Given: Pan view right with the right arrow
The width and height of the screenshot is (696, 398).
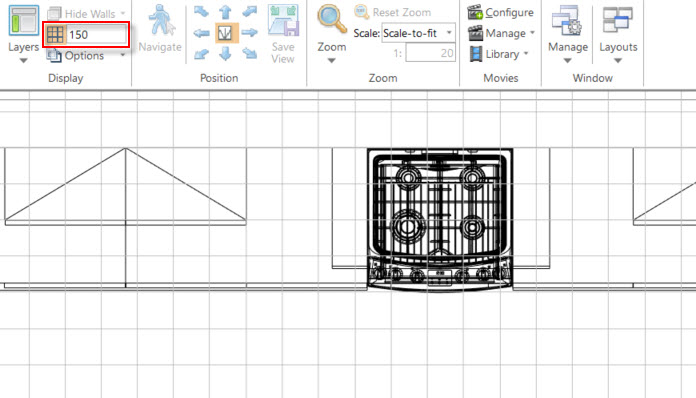Looking at the screenshot, I should pos(249,32).
